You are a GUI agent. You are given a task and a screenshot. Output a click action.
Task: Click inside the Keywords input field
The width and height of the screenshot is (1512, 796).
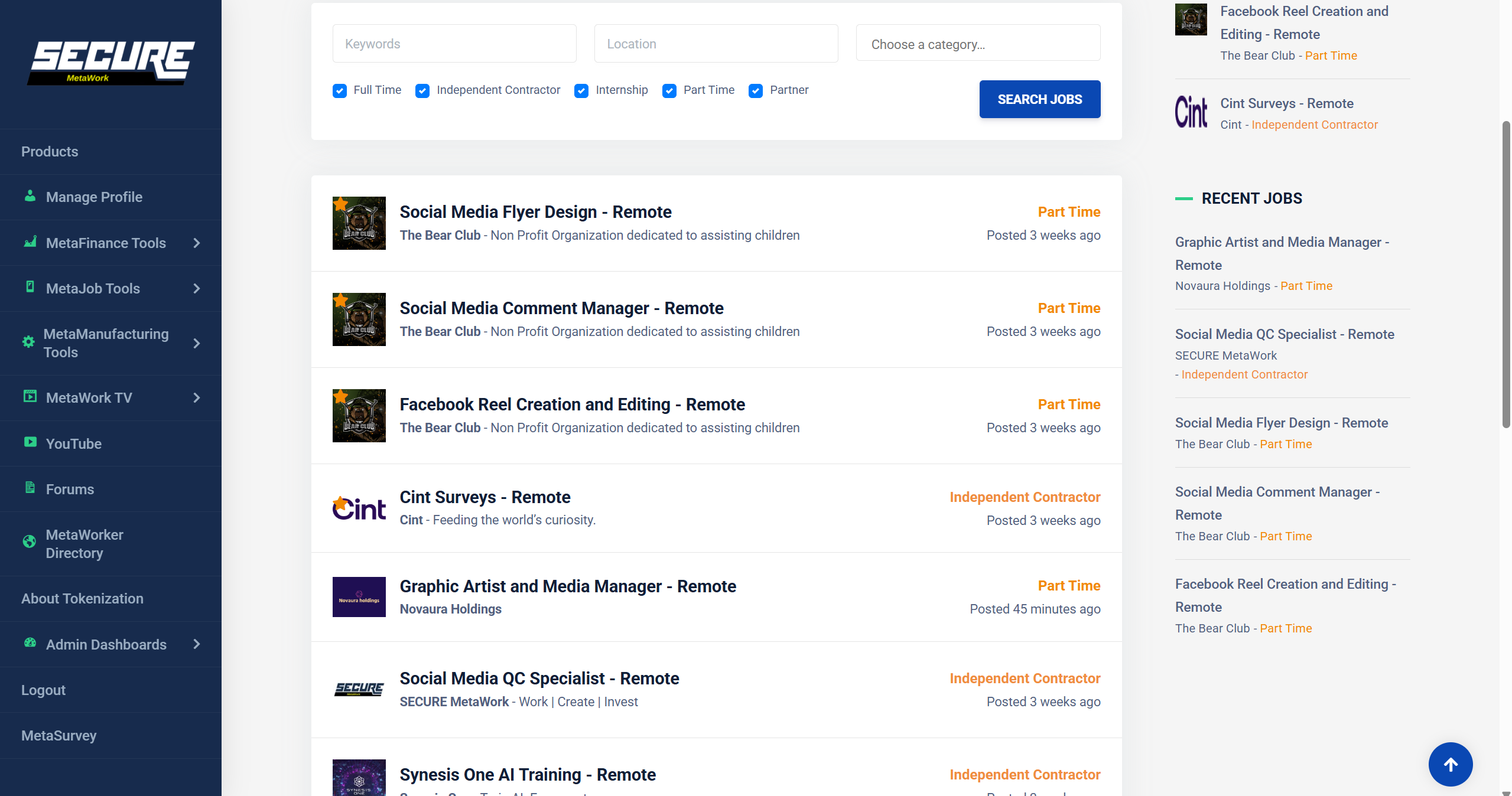point(454,43)
